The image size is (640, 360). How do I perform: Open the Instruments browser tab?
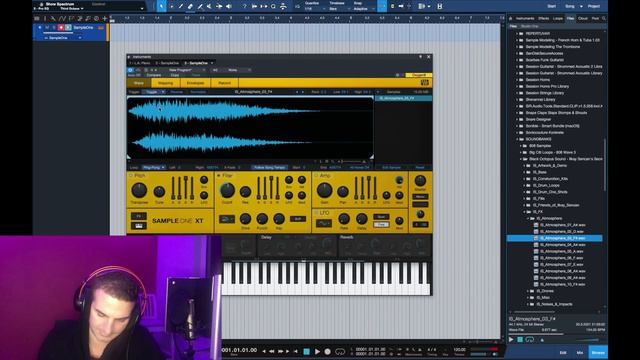pos(524,18)
